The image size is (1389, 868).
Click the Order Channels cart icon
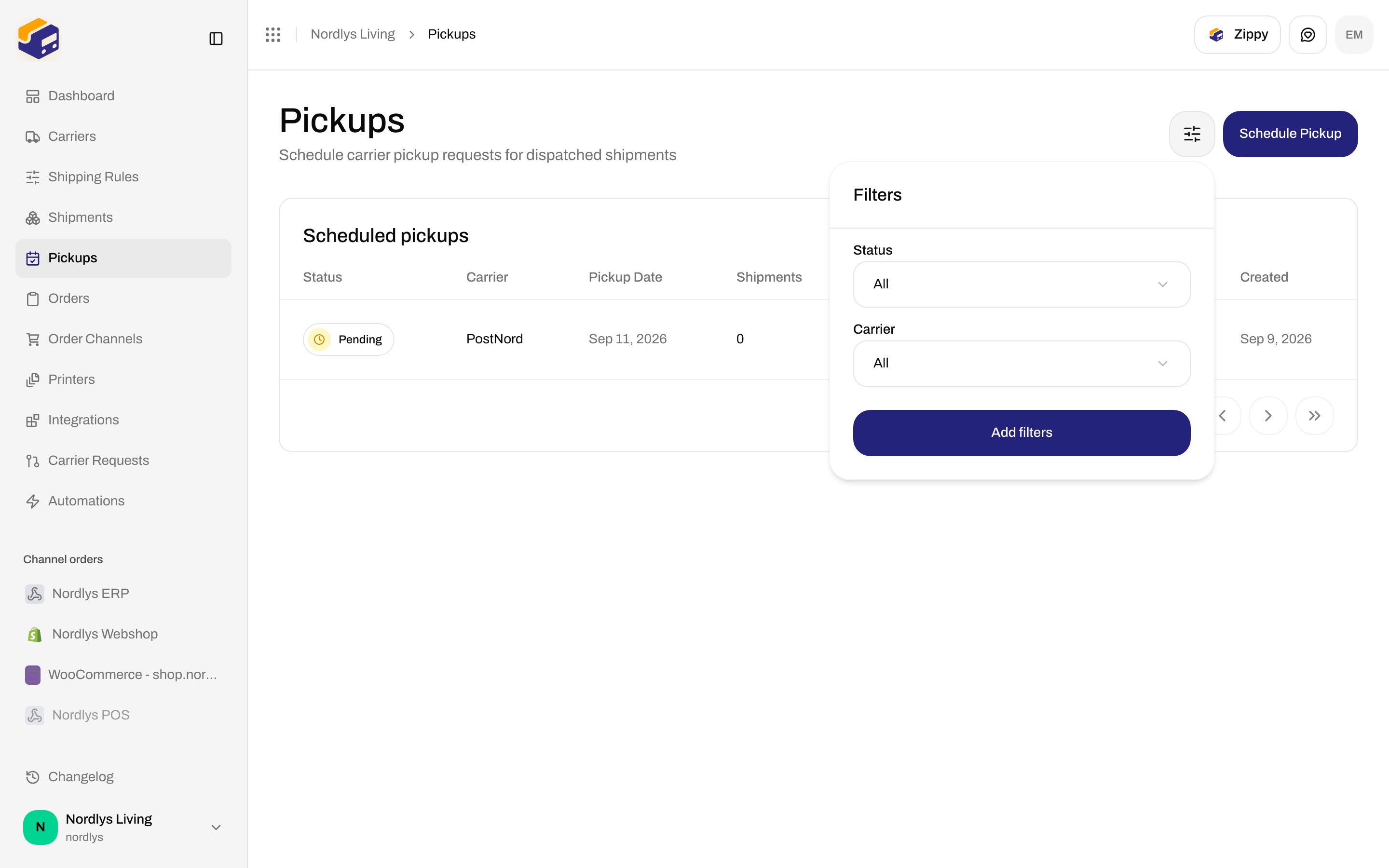[x=33, y=339]
